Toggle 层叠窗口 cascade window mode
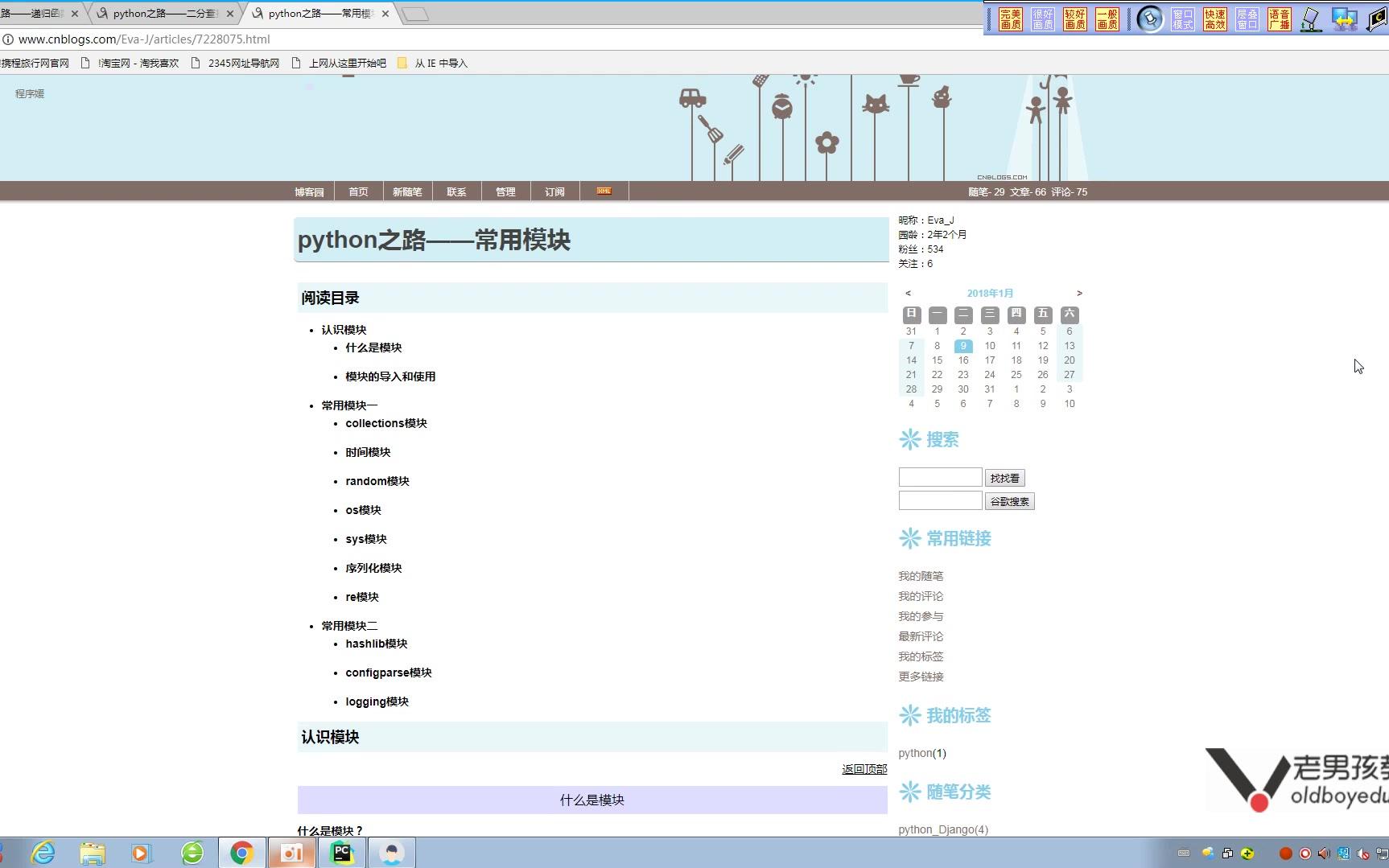This screenshot has width=1389, height=868. point(1247,19)
